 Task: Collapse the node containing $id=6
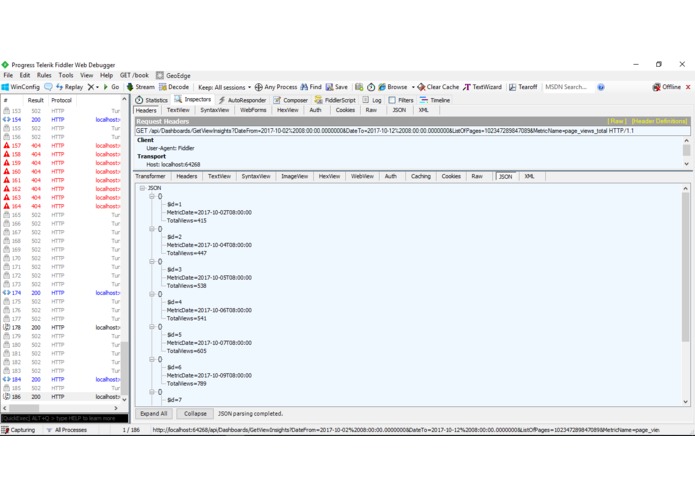coord(152,359)
